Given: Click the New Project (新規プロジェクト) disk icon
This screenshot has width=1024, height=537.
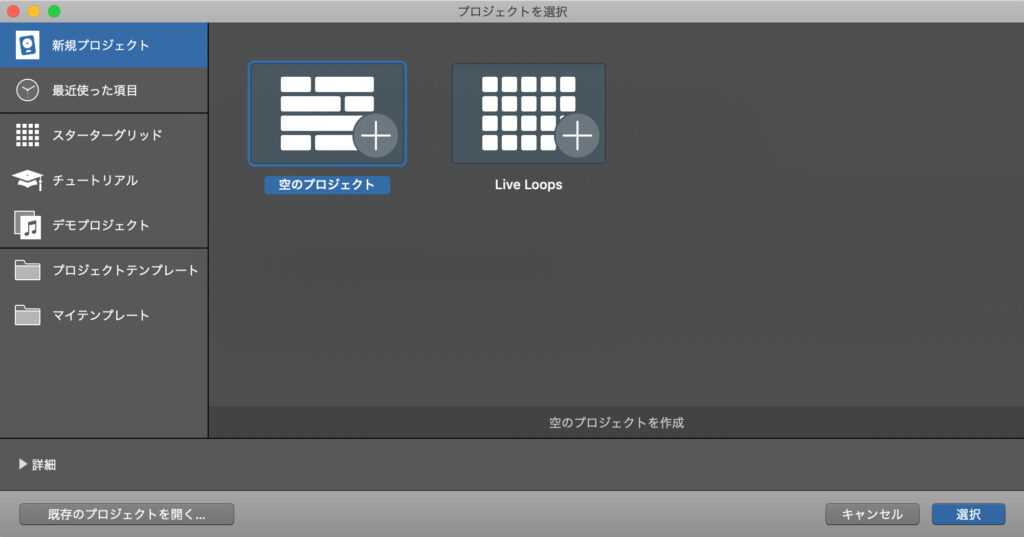Looking at the screenshot, I should pos(27,45).
